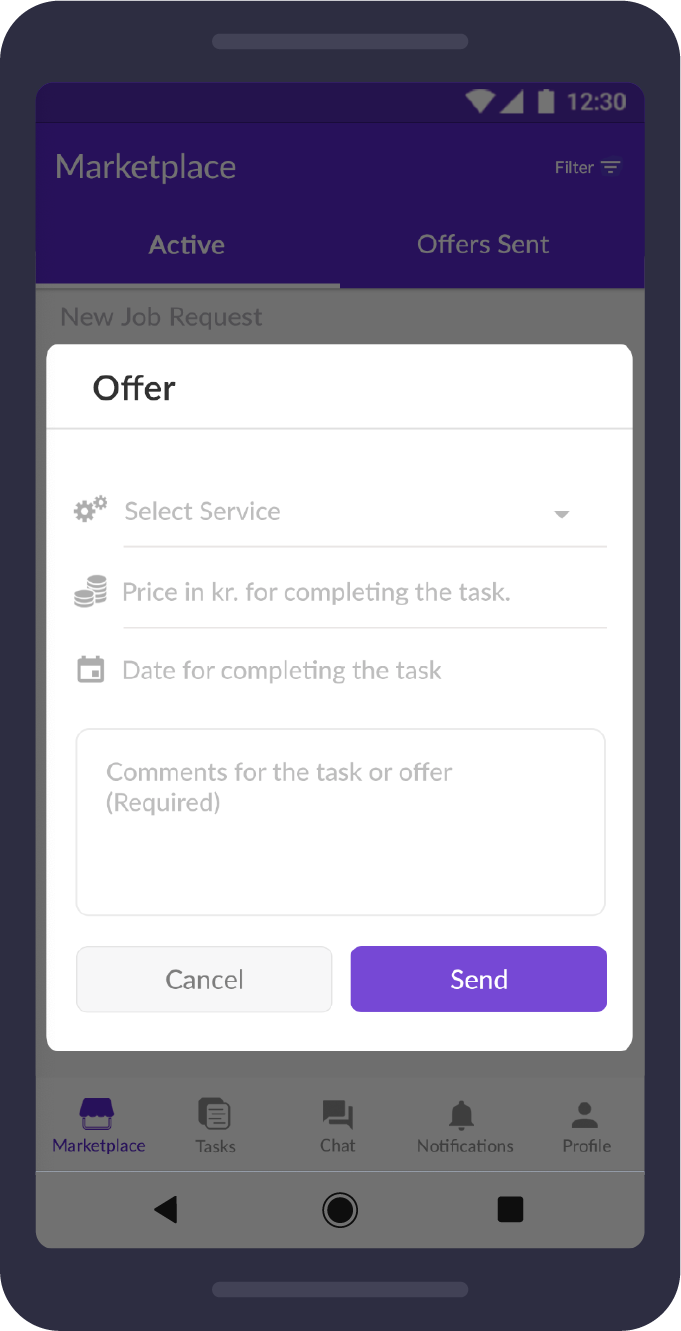Click the calendar icon beside date field
The height and width of the screenshot is (1331, 681).
(91, 669)
